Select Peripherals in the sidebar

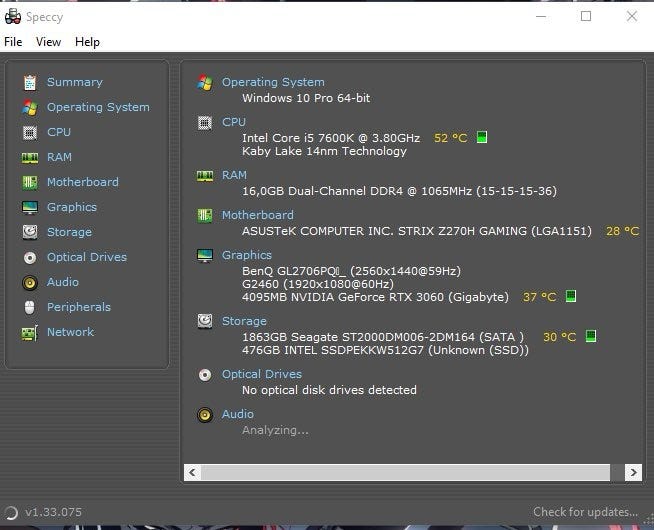[x=79, y=307]
